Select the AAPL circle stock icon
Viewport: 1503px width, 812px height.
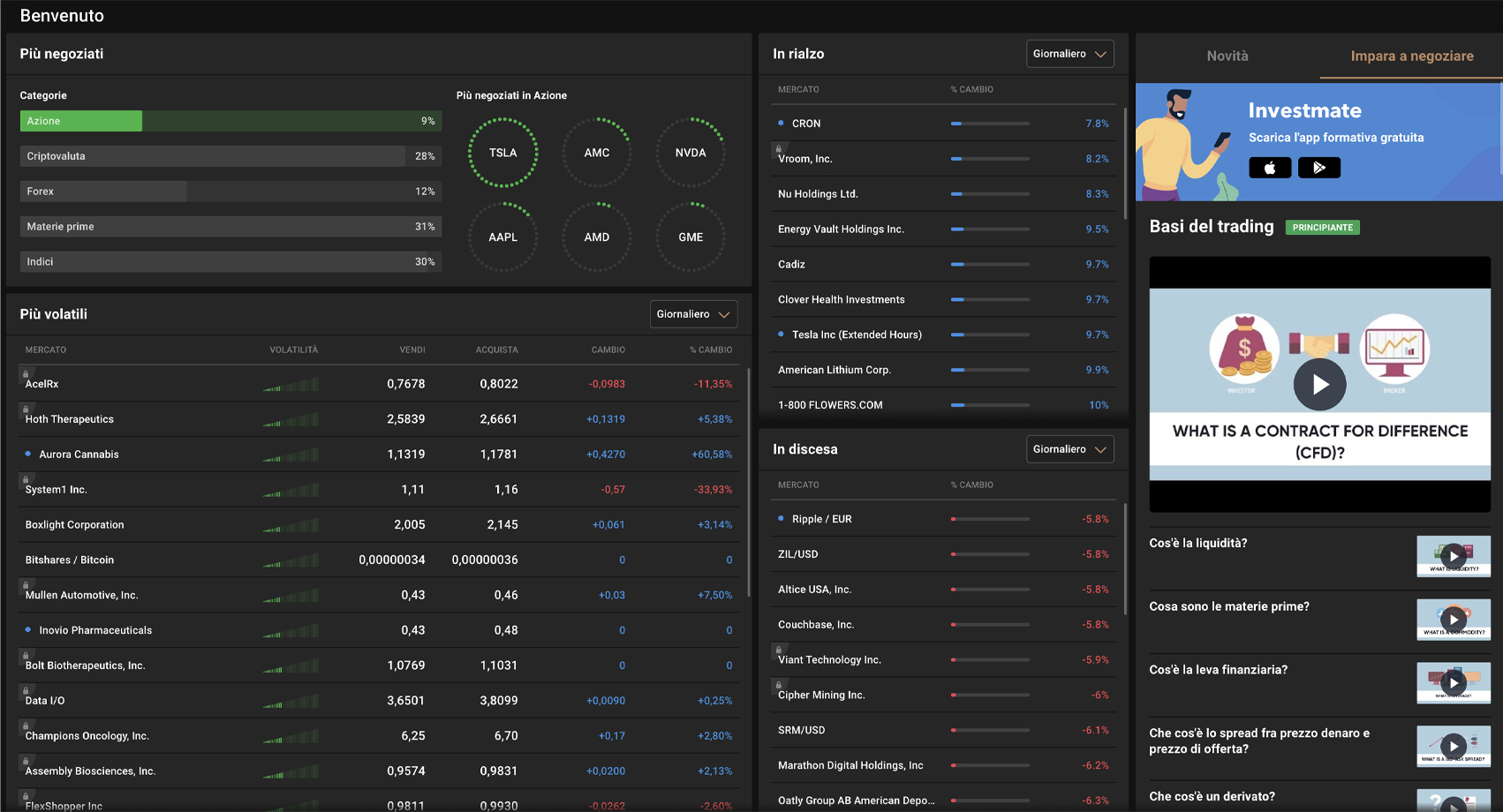point(503,237)
